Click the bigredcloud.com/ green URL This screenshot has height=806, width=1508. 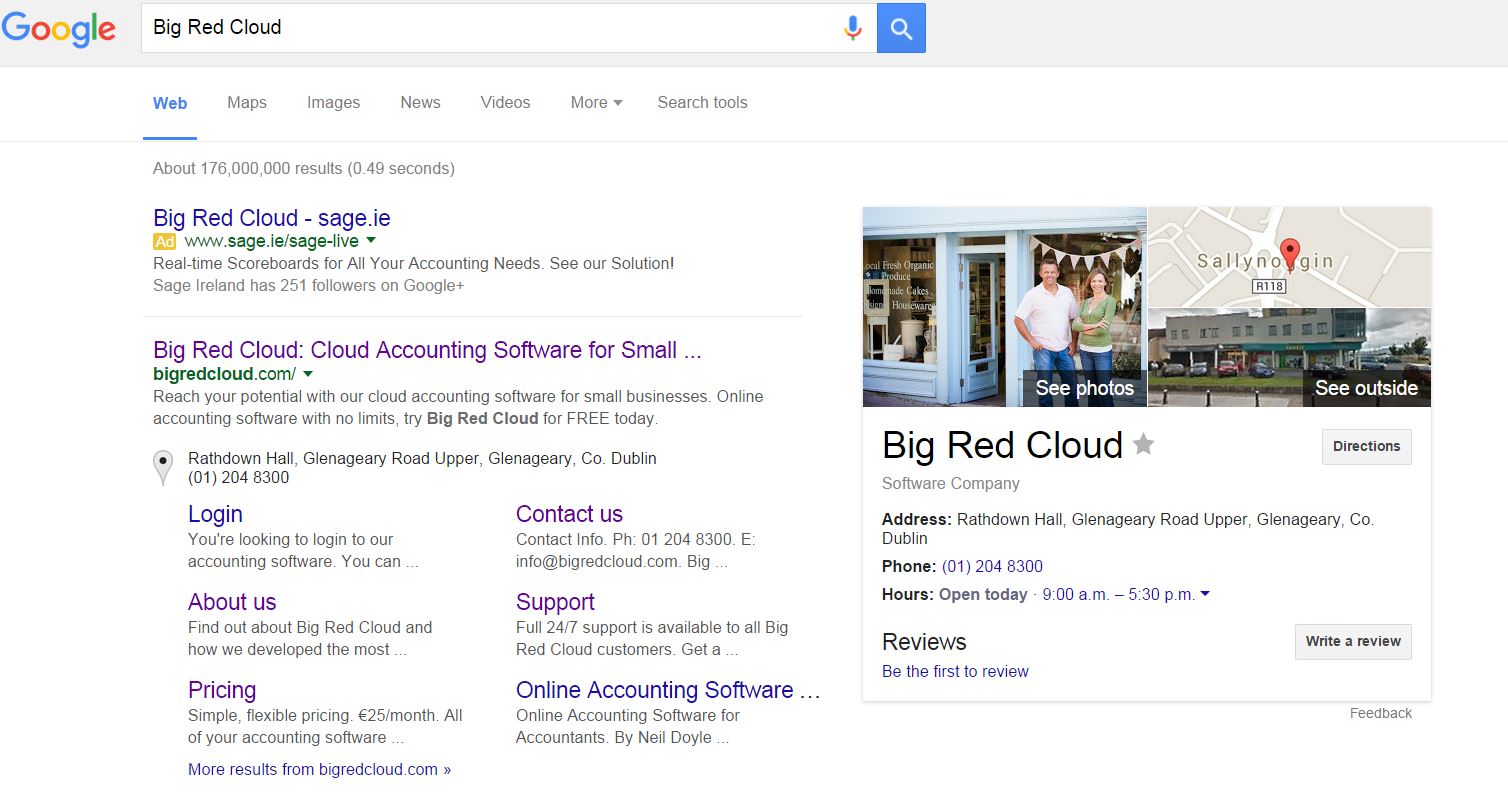[225, 374]
